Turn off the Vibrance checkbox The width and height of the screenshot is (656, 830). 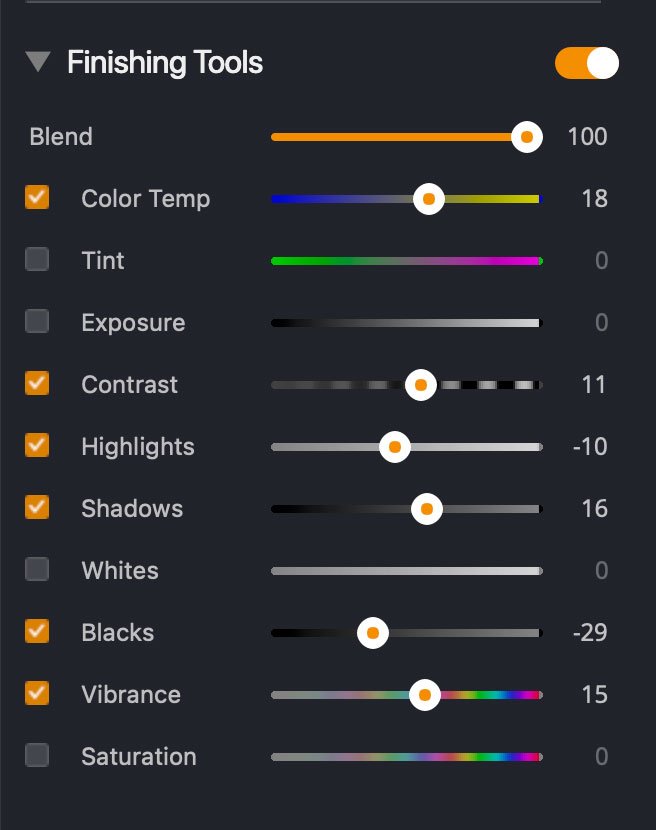point(37,694)
